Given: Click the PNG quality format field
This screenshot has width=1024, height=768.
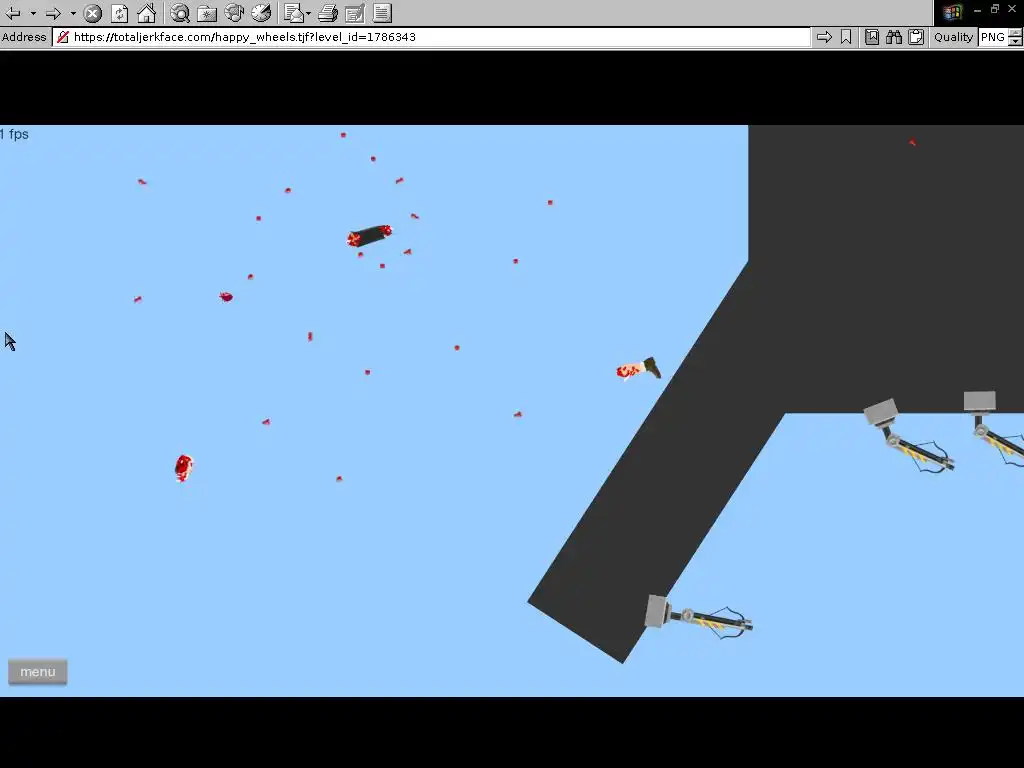Looking at the screenshot, I should pyautogui.click(x=993, y=37).
